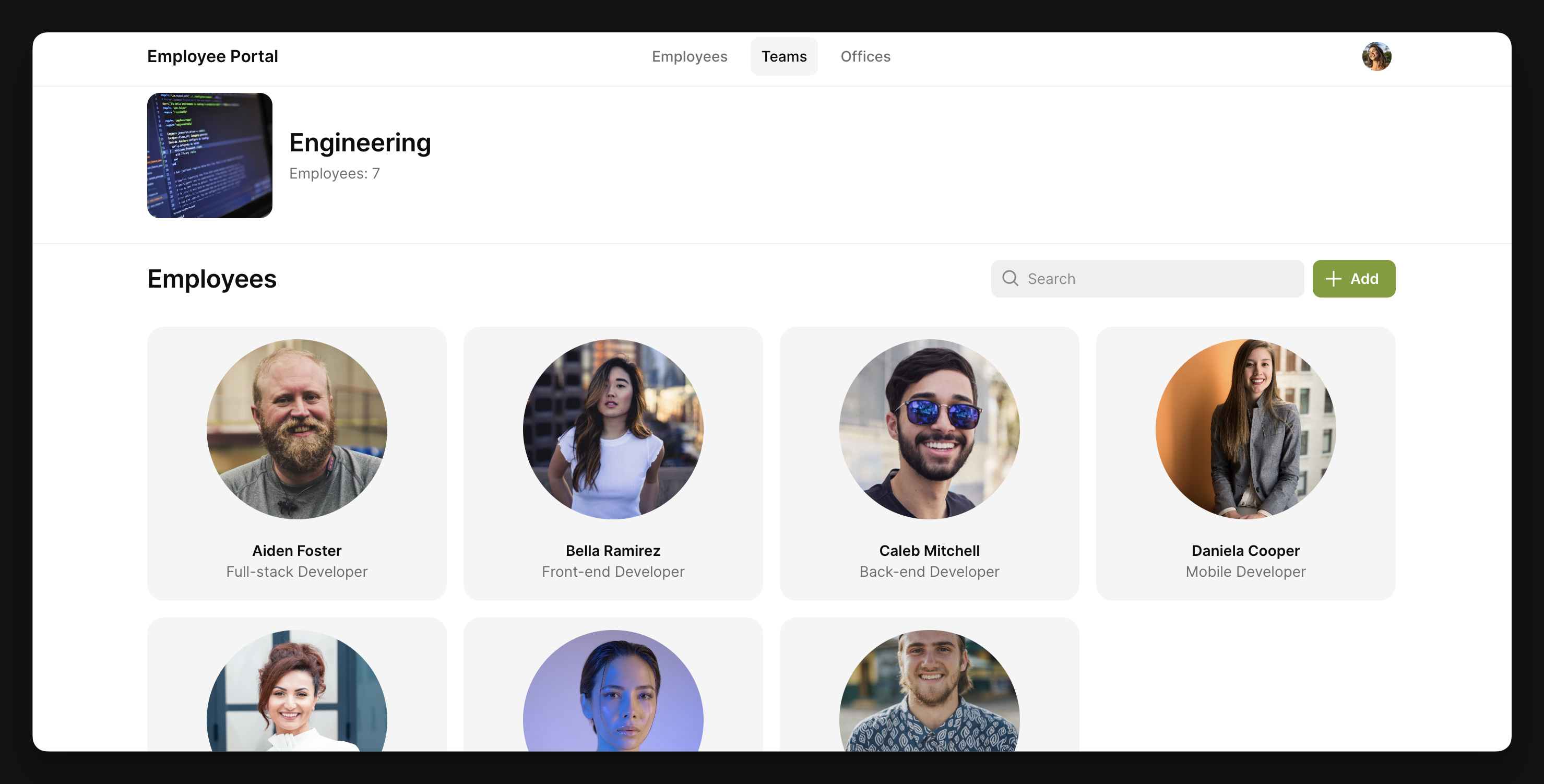Click the Full-stack Developer role text

[x=296, y=572]
